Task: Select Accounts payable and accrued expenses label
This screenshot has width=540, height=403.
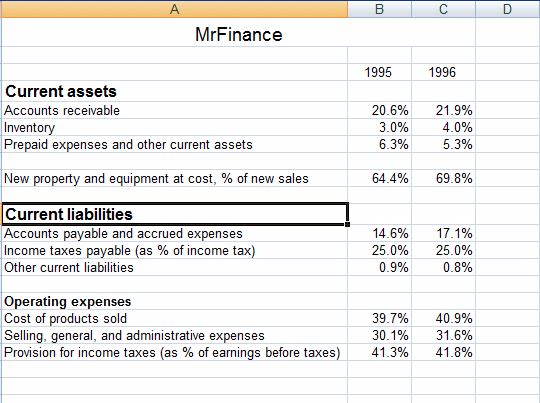Action: point(175,234)
